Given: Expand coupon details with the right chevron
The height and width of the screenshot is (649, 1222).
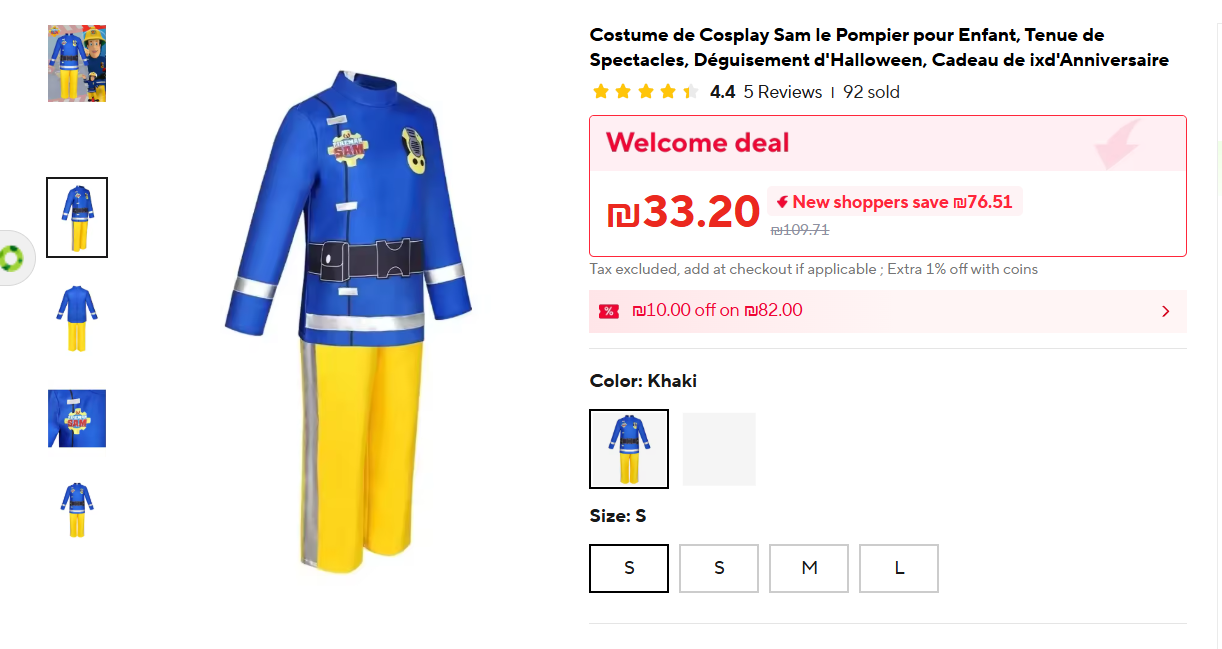Looking at the screenshot, I should tap(1165, 311).
